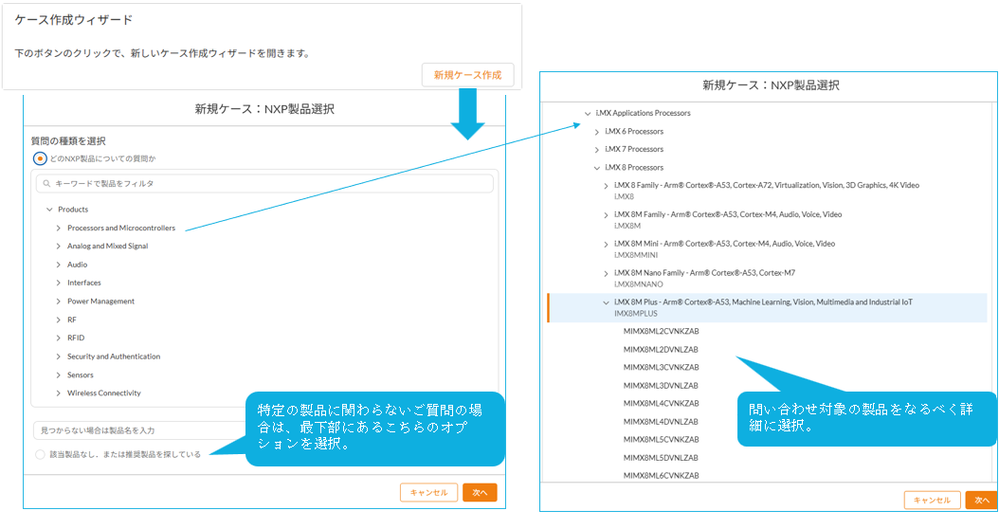Expand the RFID category chevron

pos(58,338)
